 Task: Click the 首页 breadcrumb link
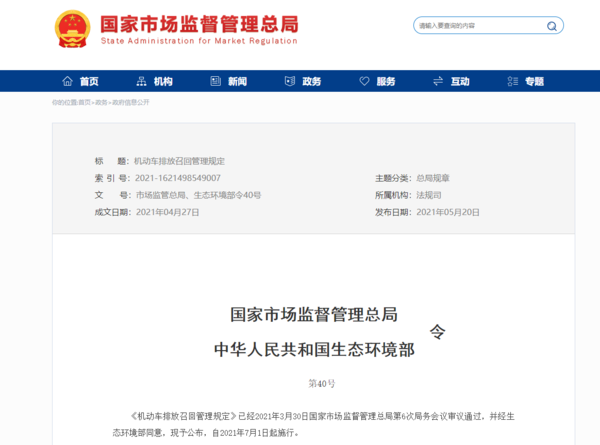84,102
